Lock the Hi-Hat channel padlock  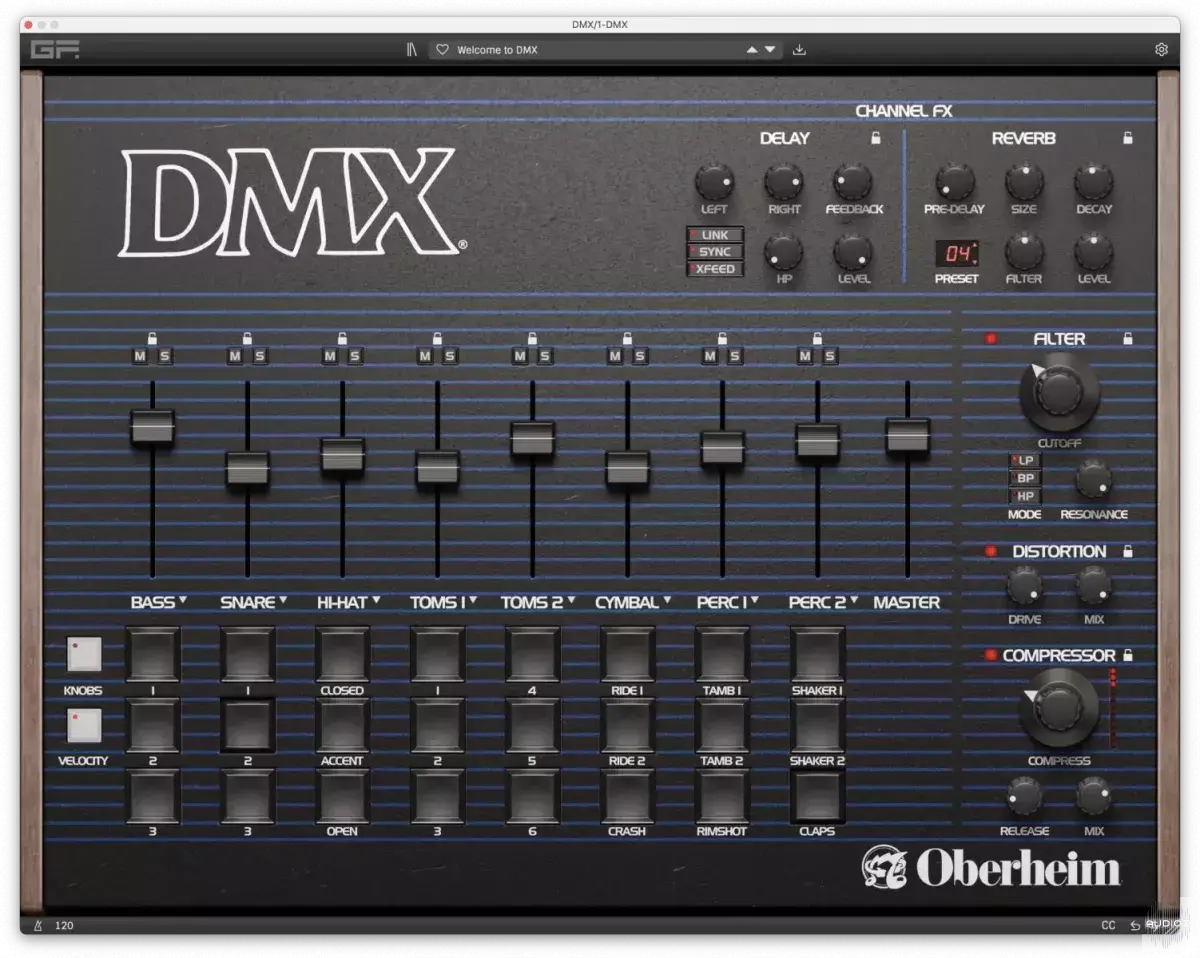click(342, 338)
